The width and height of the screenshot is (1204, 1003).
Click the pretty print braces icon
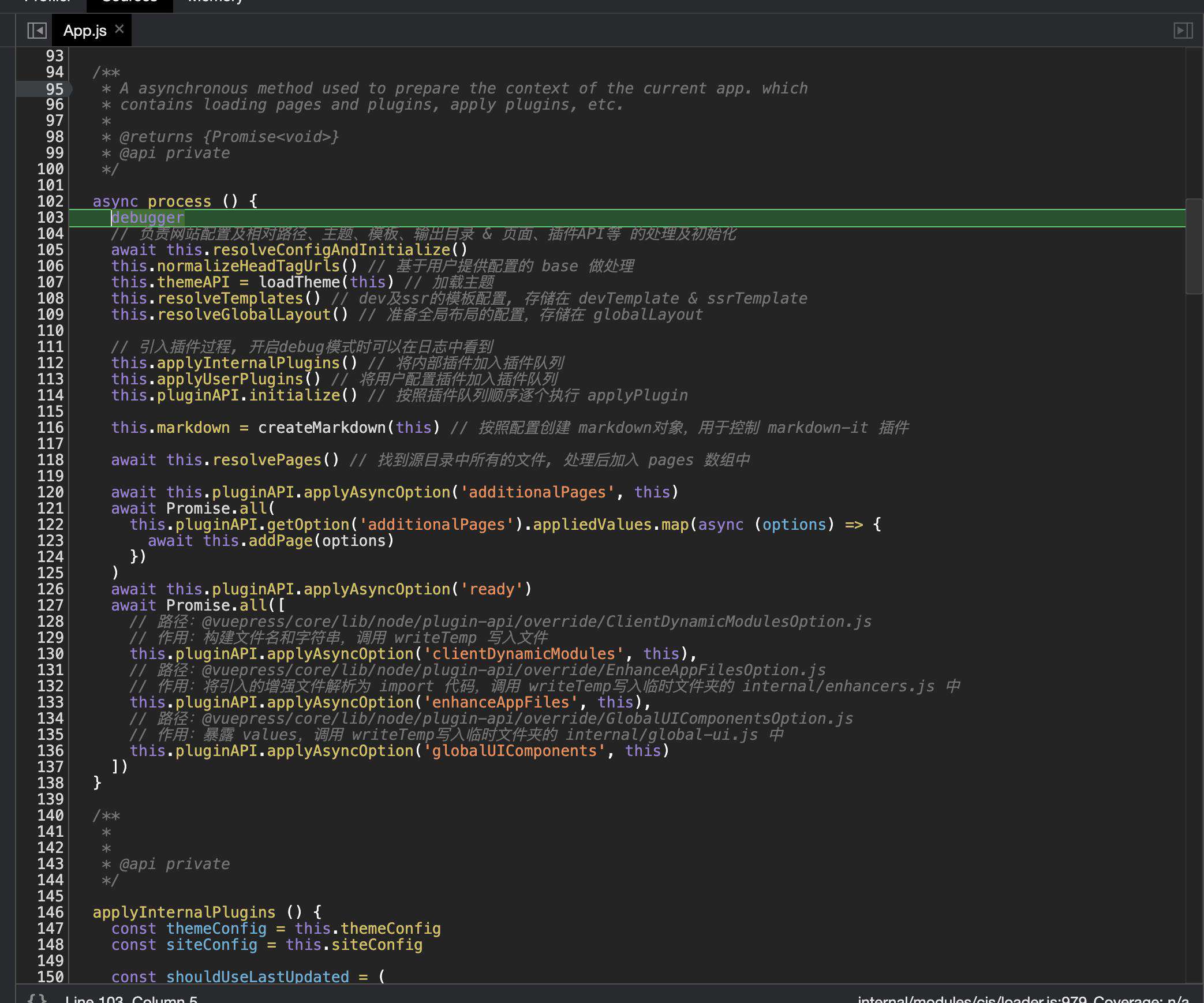pyautogui.click(x=38, y=998)
